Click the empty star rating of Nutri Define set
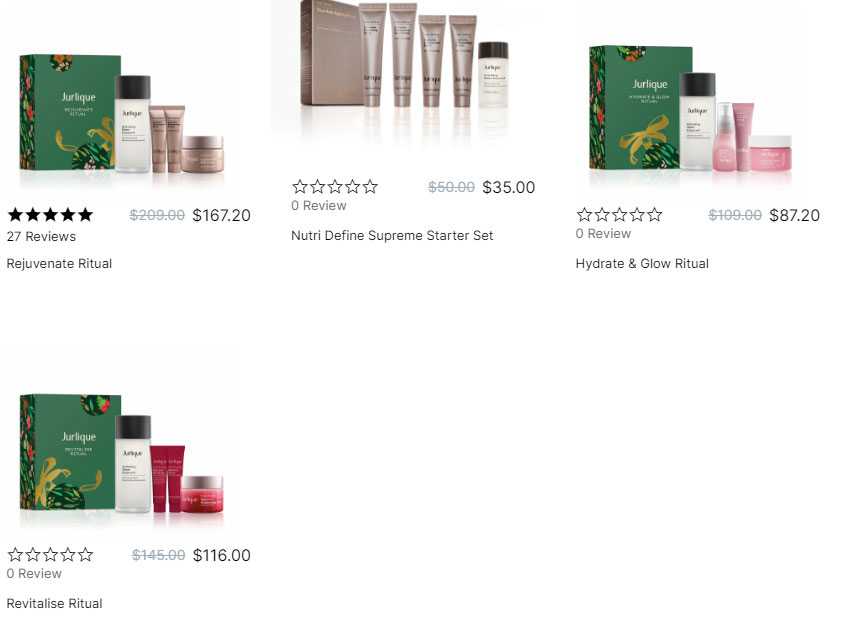 click(x=335, y=187)
